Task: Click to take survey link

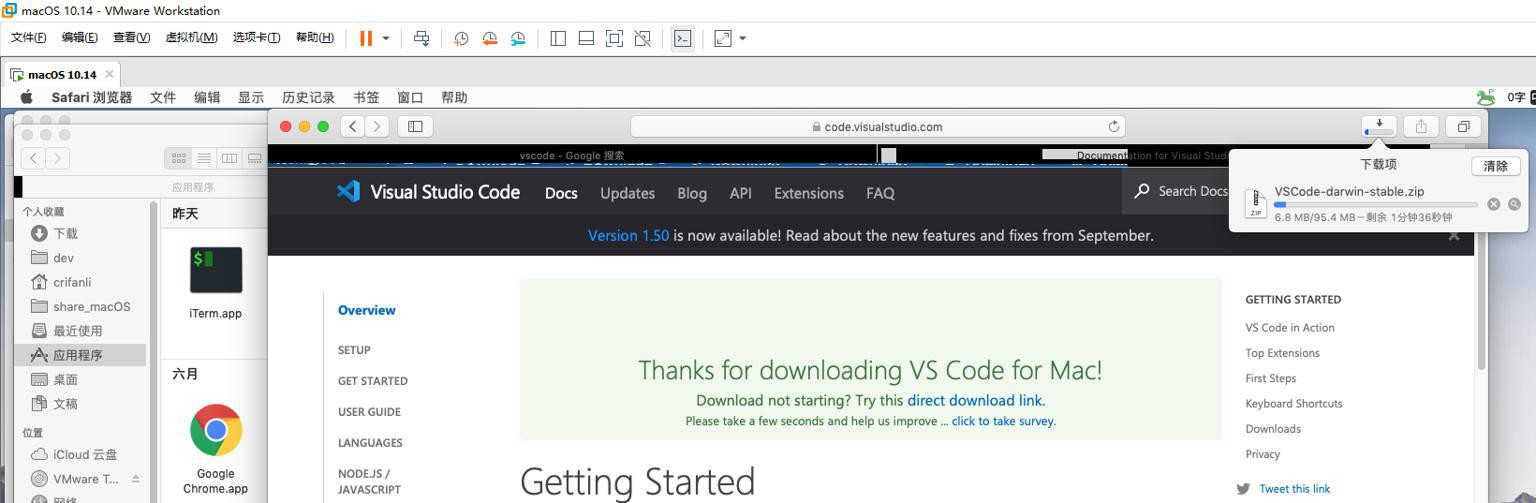Action: point(1003,421)
